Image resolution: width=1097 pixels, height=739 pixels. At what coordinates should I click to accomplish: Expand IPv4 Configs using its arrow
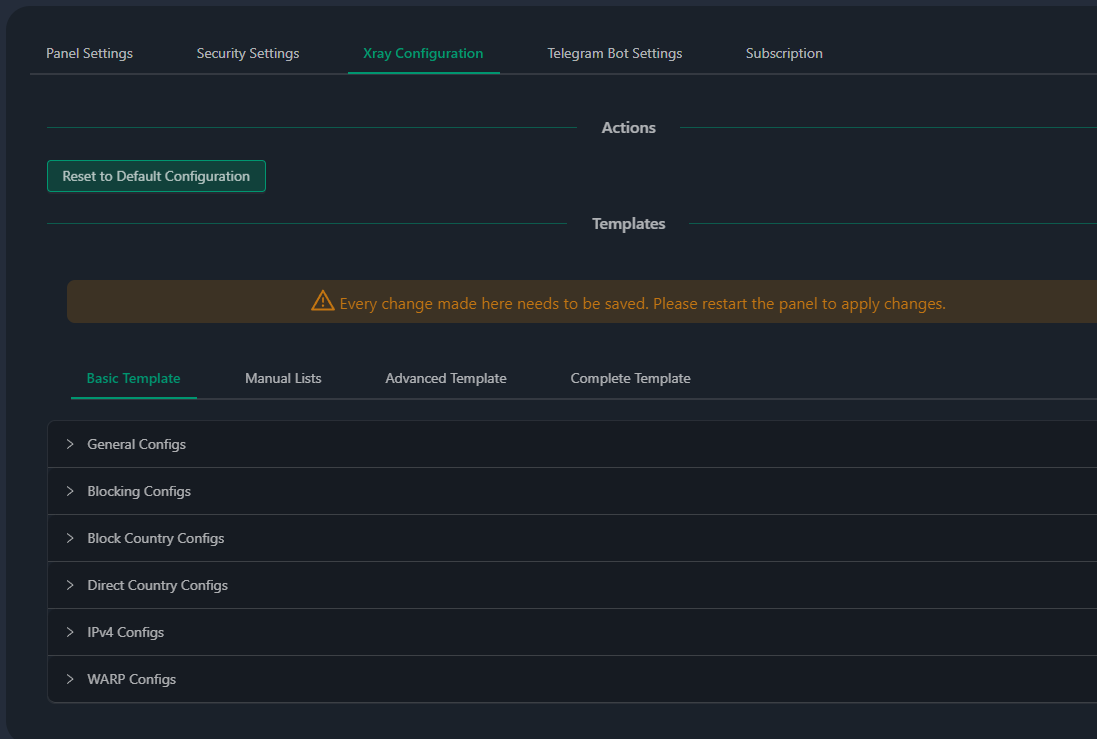(70, 632)
